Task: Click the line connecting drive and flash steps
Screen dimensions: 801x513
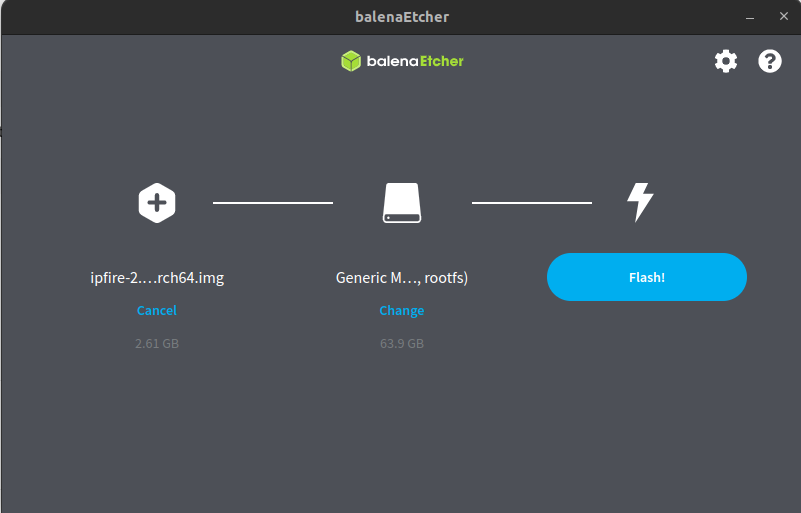Action: [531, 203]
